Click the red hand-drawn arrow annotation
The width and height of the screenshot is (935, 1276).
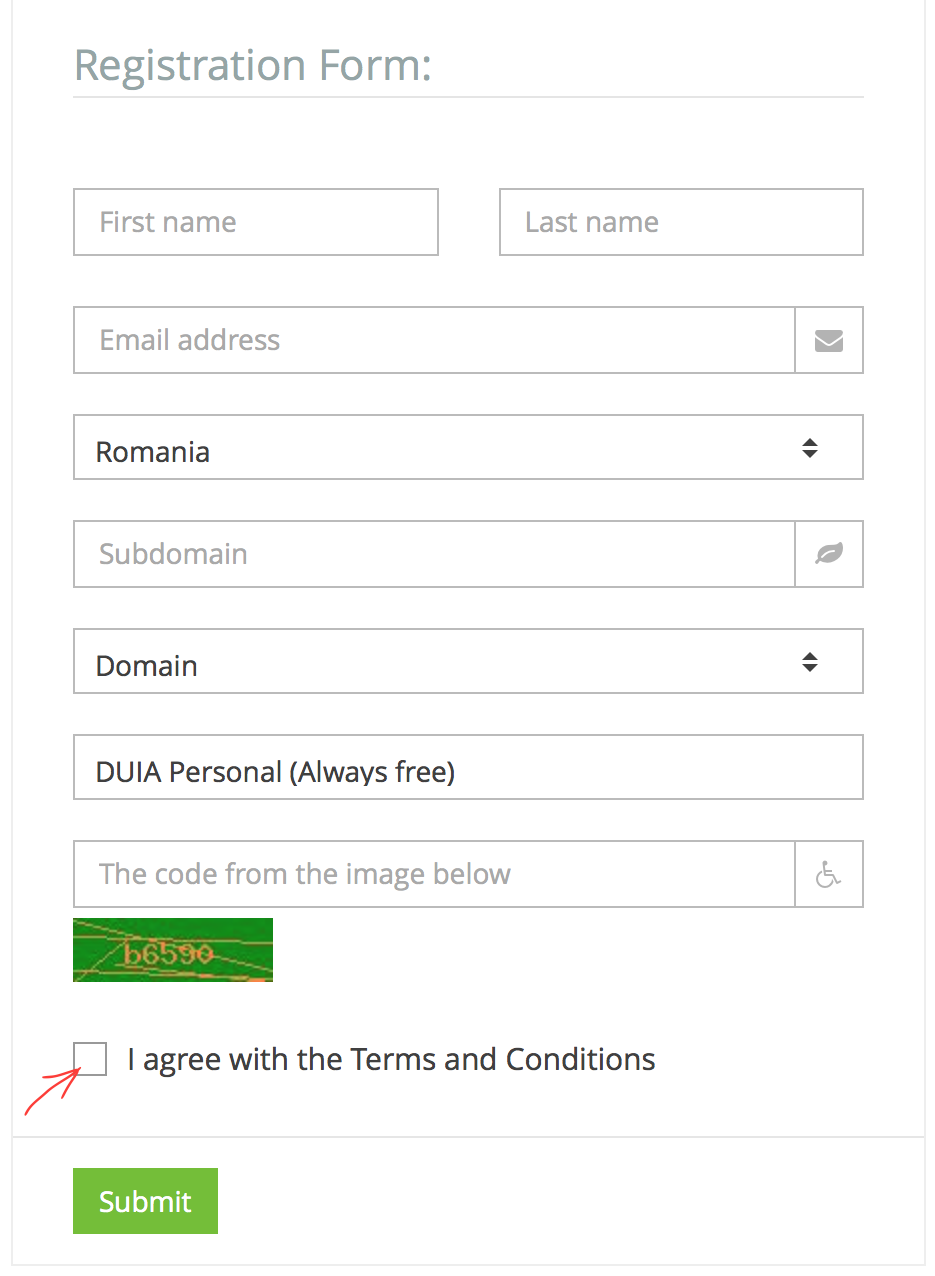52,1090
